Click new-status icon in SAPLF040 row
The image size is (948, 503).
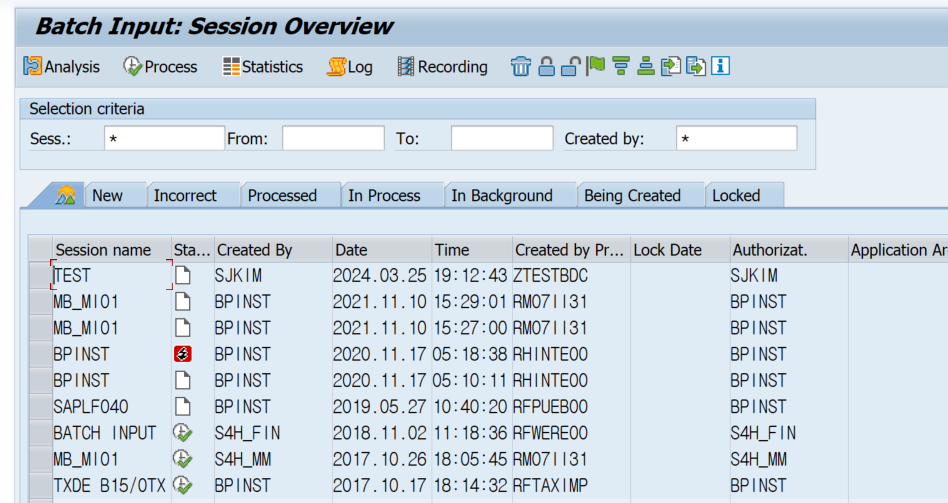[183, 407]
